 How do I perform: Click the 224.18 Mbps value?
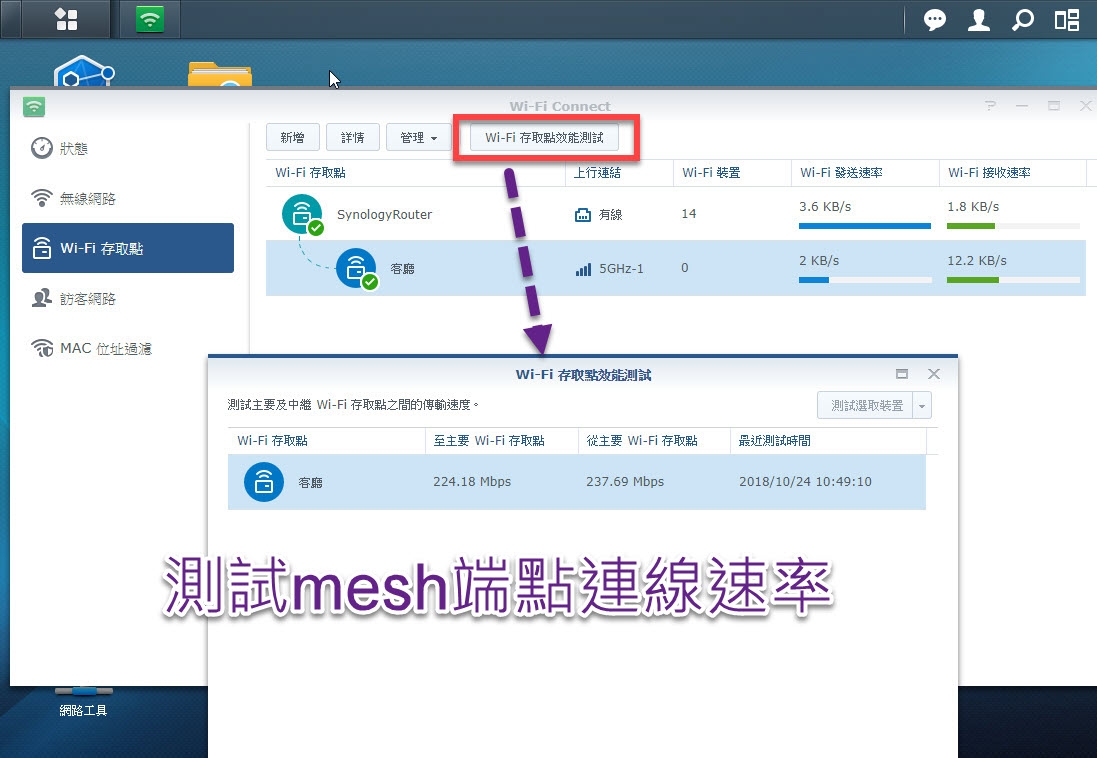[472, 482]
